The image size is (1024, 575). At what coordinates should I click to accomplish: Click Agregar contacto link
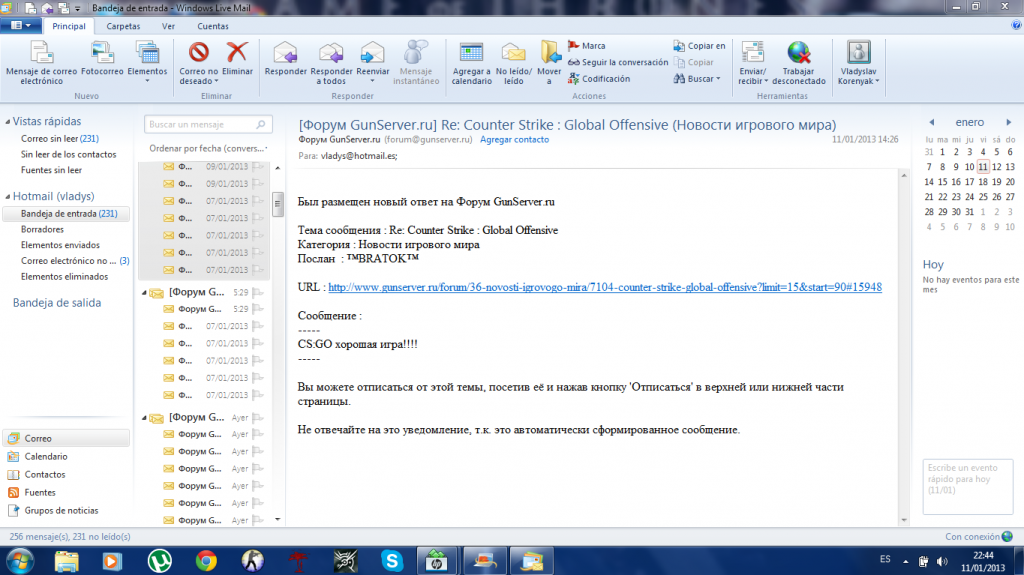(x=514, y=140)
